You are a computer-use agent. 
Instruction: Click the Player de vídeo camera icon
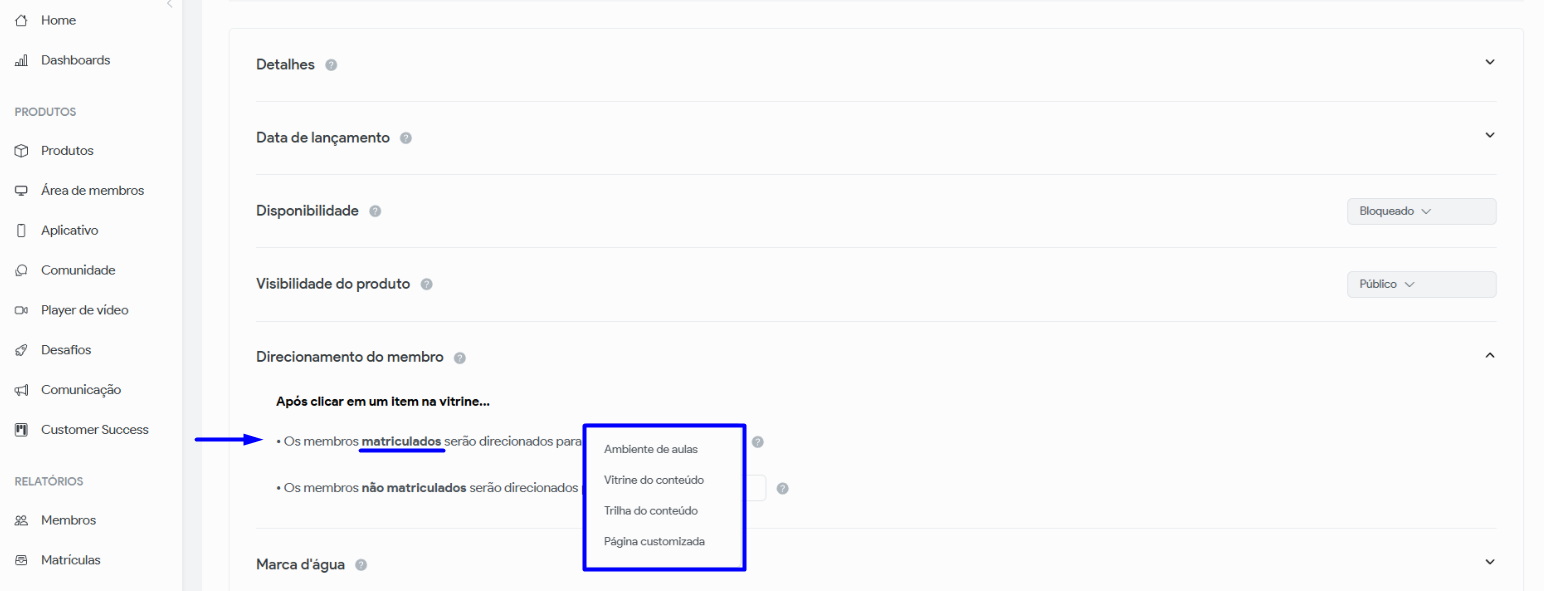point(21,310)
